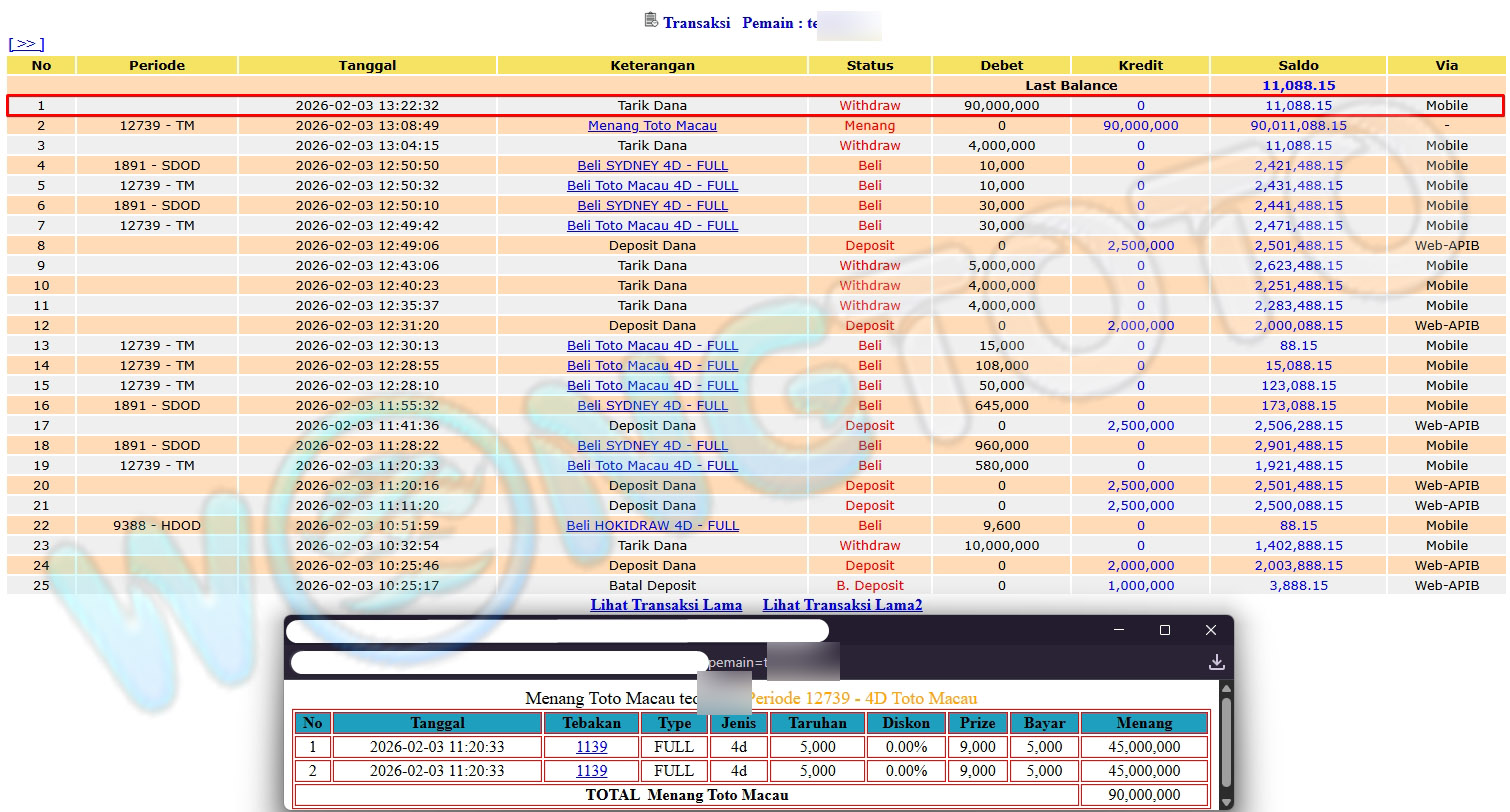Click Tebakan 1139 link in popup row 1
1510x812 pixels.
[x=591, y=747]
